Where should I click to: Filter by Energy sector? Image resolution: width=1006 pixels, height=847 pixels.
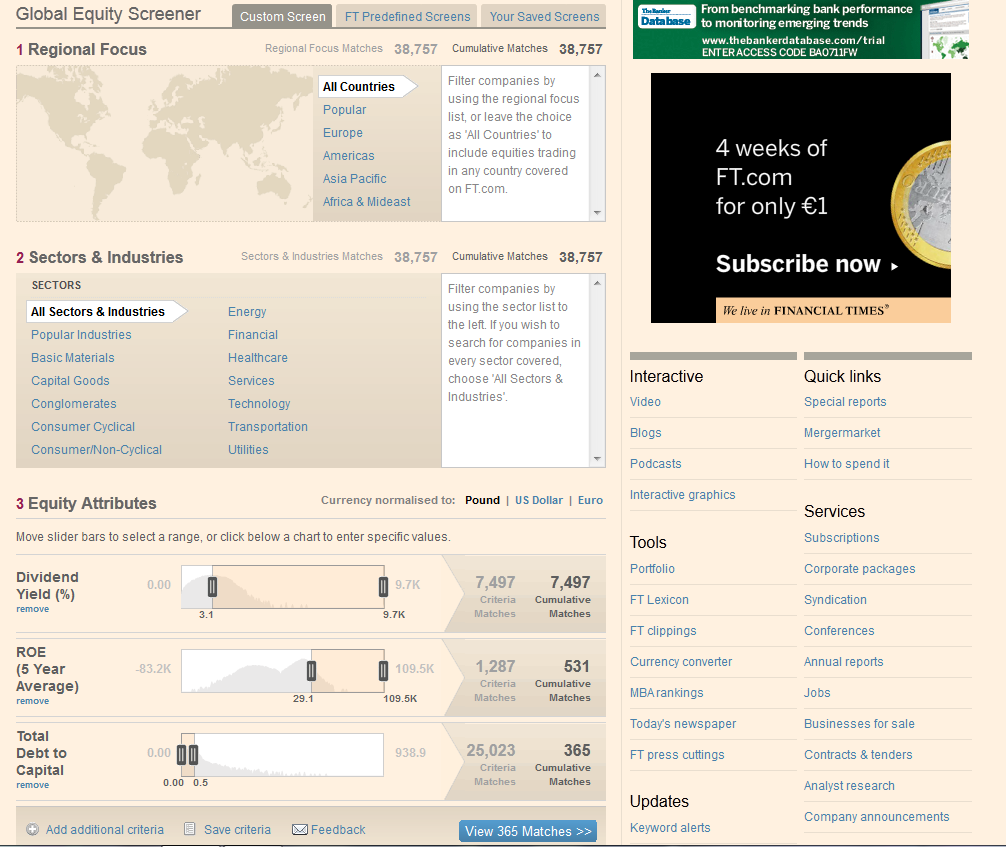(247, 312)
